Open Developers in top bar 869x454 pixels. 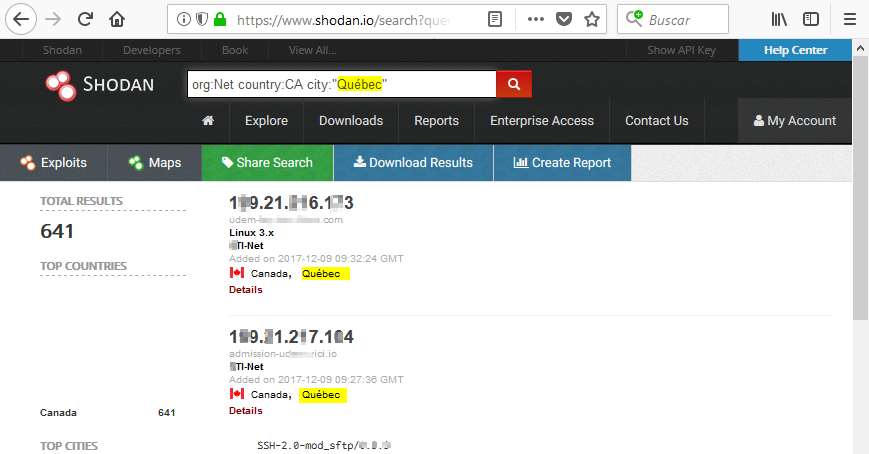152,50
